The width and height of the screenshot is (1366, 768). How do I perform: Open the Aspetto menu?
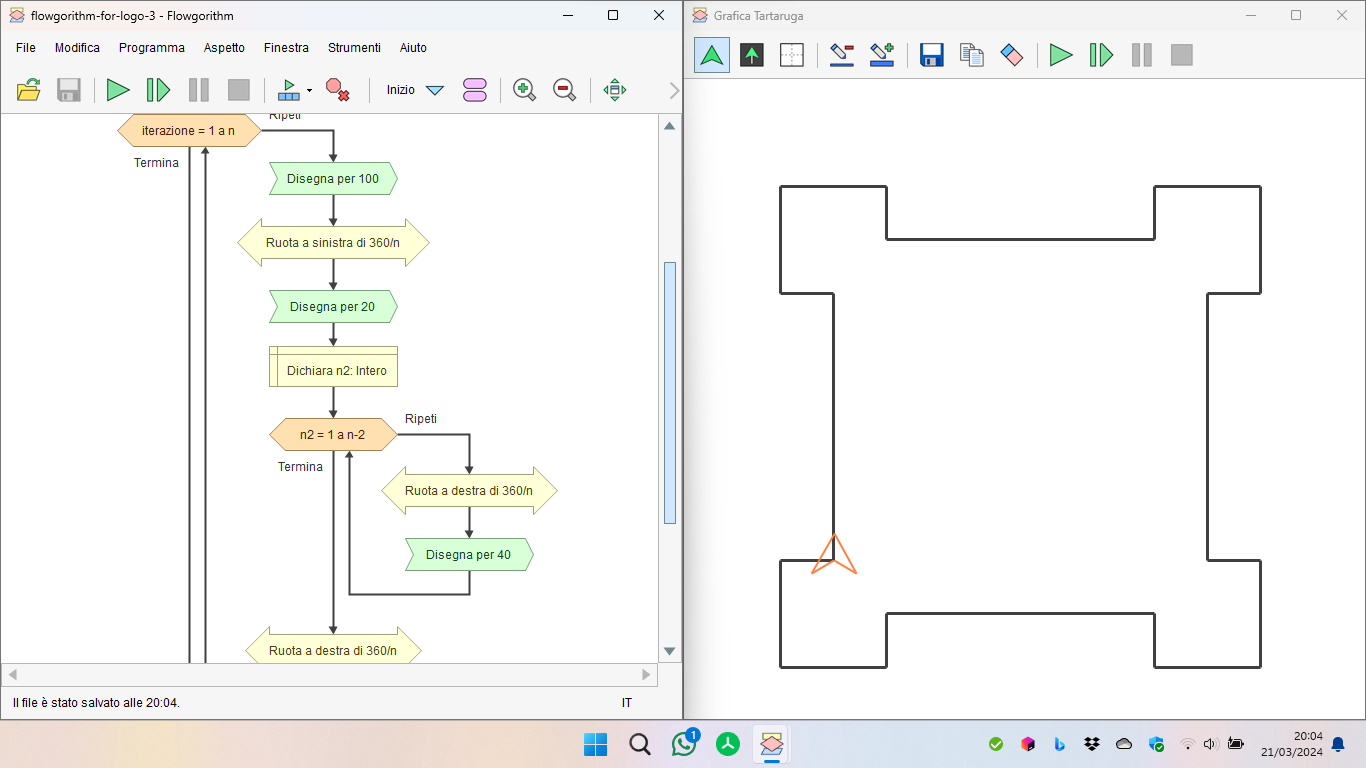point(224,47)
